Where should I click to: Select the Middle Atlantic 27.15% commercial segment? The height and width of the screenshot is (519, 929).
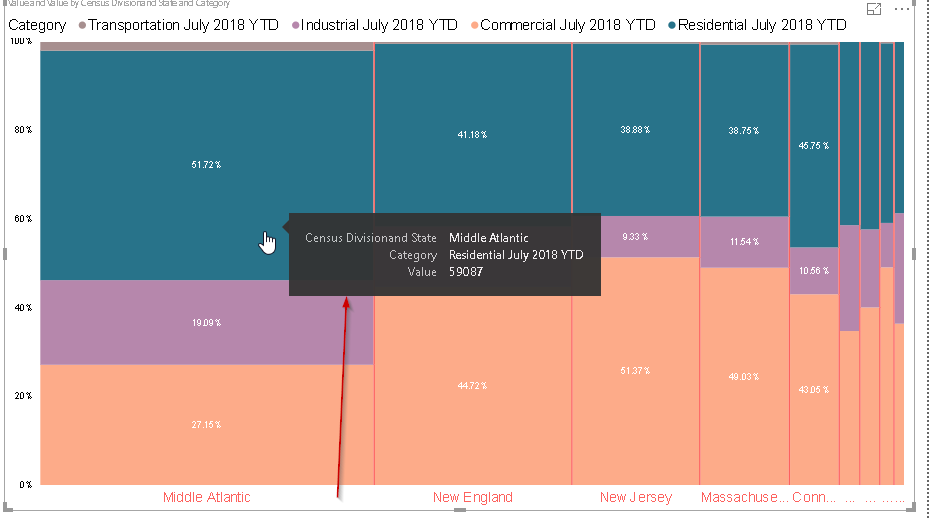tap(206, 425)
